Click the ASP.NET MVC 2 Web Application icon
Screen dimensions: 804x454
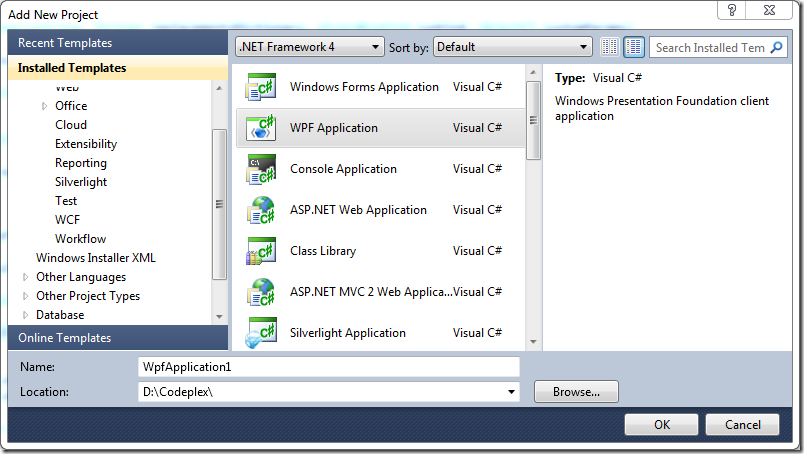(261, 292)
